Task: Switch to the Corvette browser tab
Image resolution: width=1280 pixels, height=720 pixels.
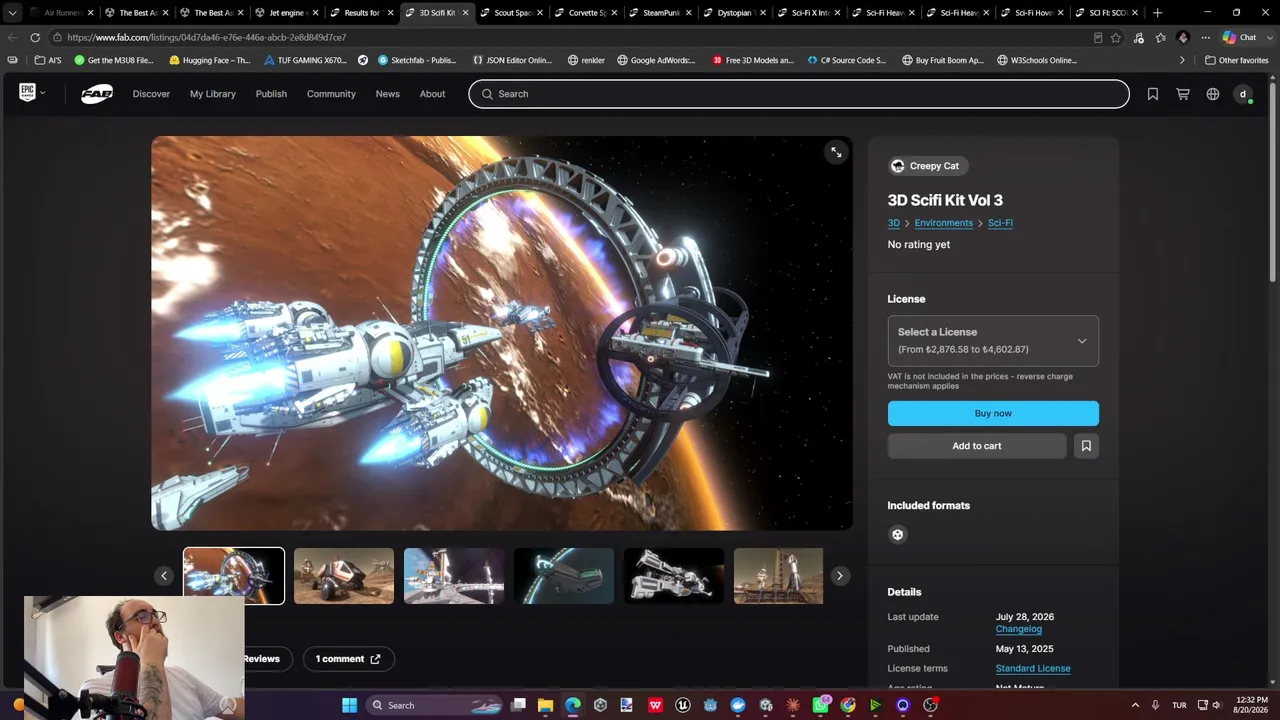Action: [585, 13]
